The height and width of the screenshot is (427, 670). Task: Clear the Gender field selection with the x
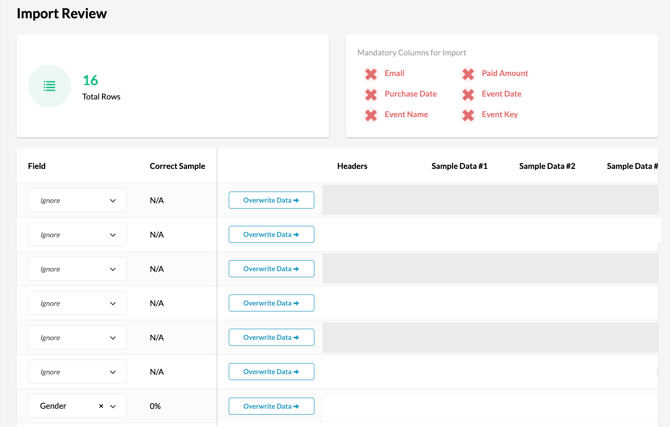(x=101, y=406)
